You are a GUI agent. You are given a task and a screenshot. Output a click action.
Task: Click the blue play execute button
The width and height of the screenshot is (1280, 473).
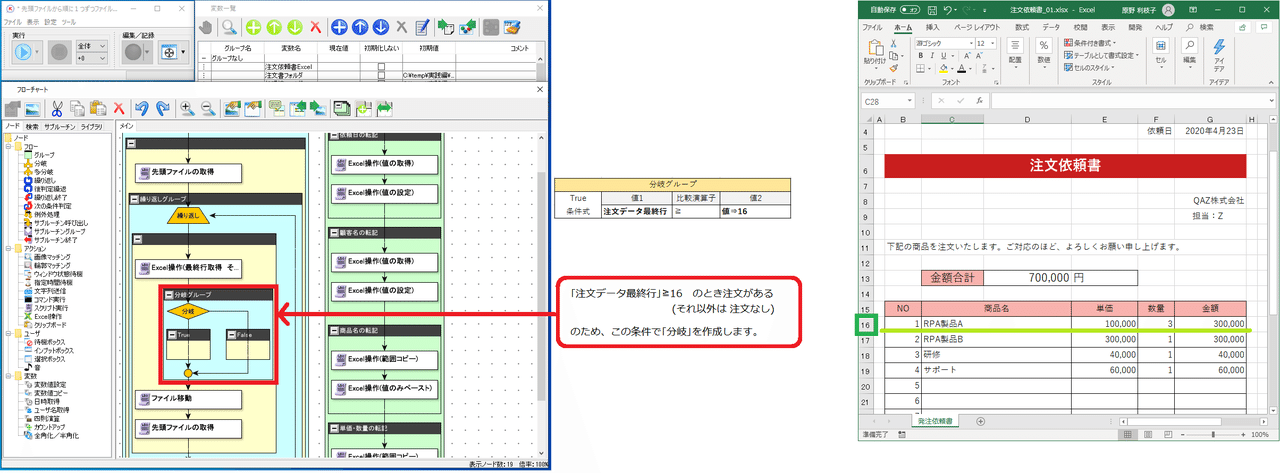tap(25, 52)
